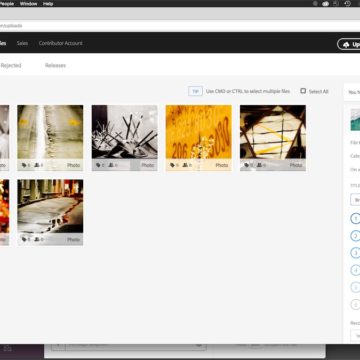Click the upload cloud icon in the Upload button

tap(346, 44)
